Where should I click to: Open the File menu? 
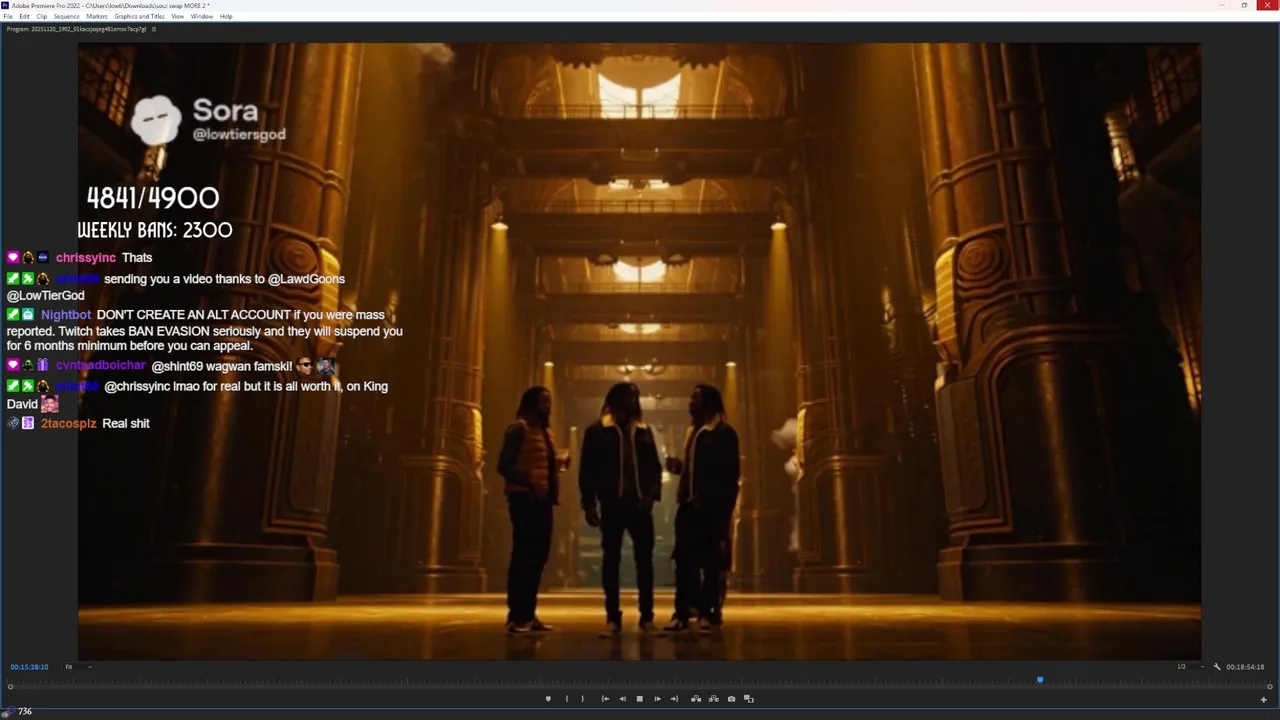point(8,16)
